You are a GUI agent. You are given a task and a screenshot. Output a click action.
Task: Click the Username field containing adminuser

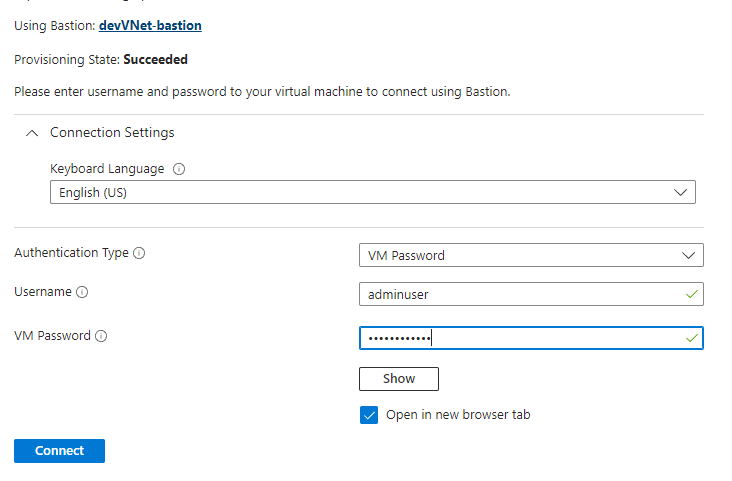pos(531,294)
